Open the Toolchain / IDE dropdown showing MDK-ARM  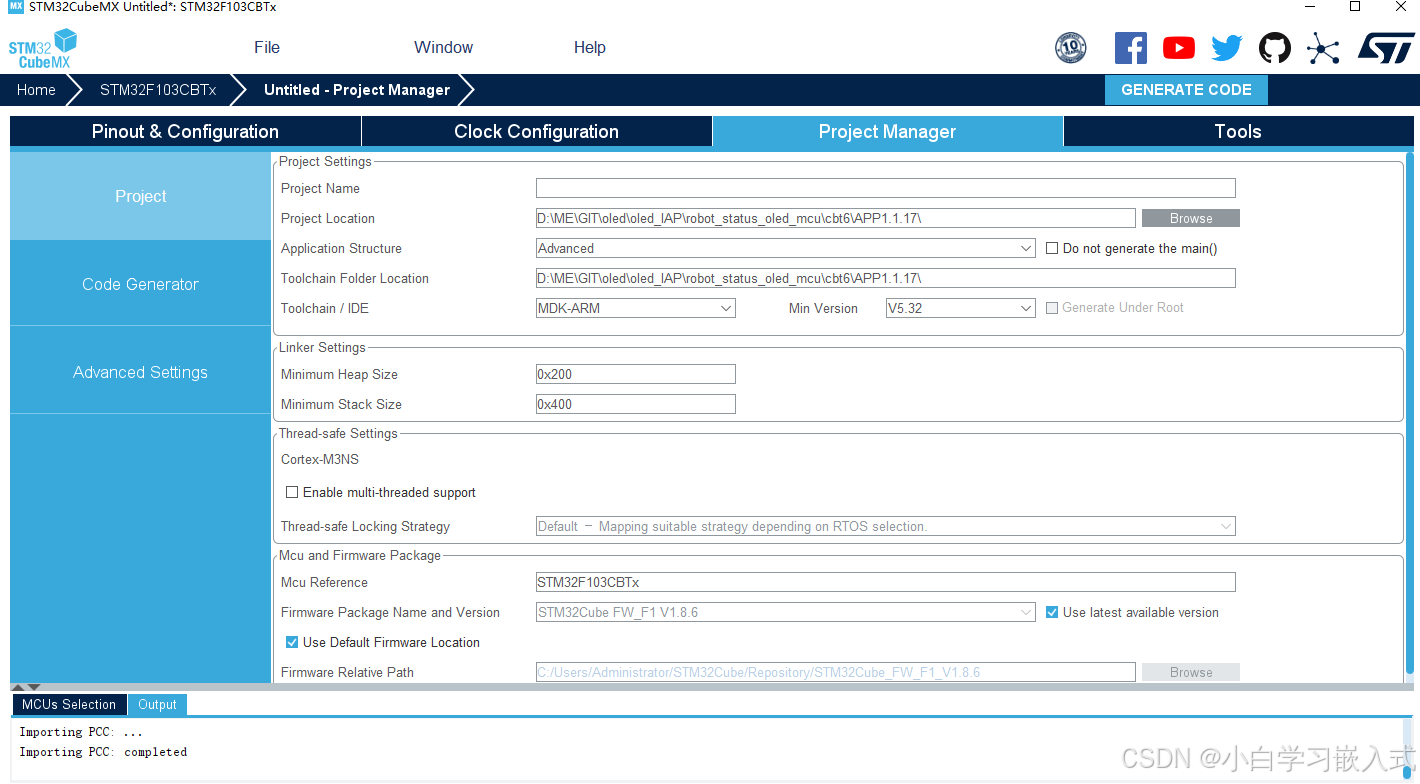pos(636,308)
